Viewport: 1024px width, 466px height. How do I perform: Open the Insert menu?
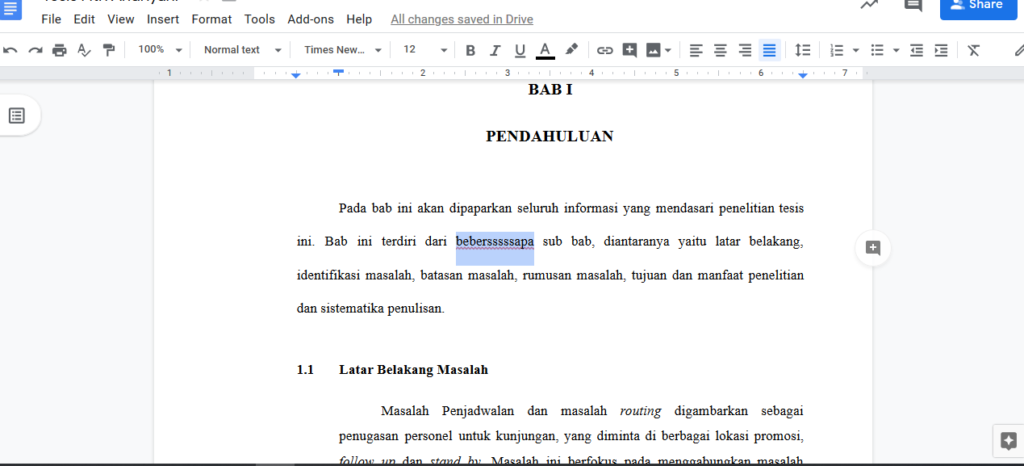[163, 19]
